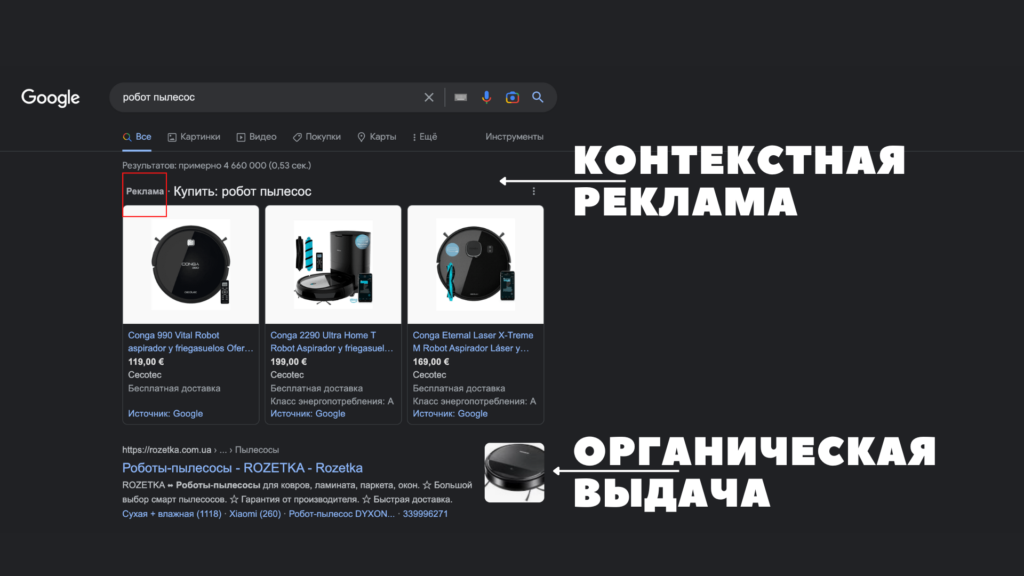Image resolution: width=1024 pixels, height=576 pixels.
Task: Open the on-screen keyboard icon
Action: [460, 97]
